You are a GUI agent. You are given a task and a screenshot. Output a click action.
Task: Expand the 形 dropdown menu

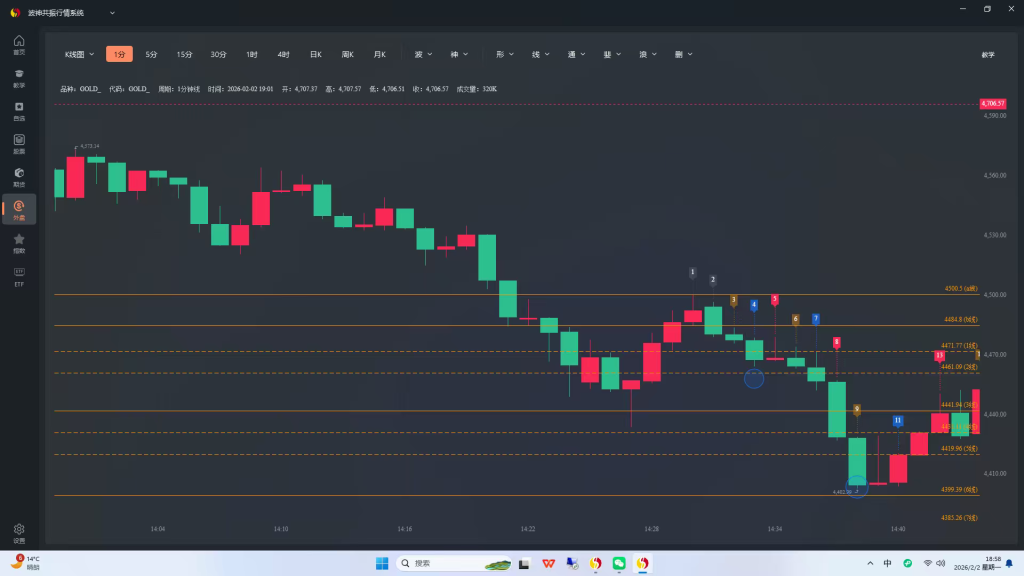pos(503,54)
